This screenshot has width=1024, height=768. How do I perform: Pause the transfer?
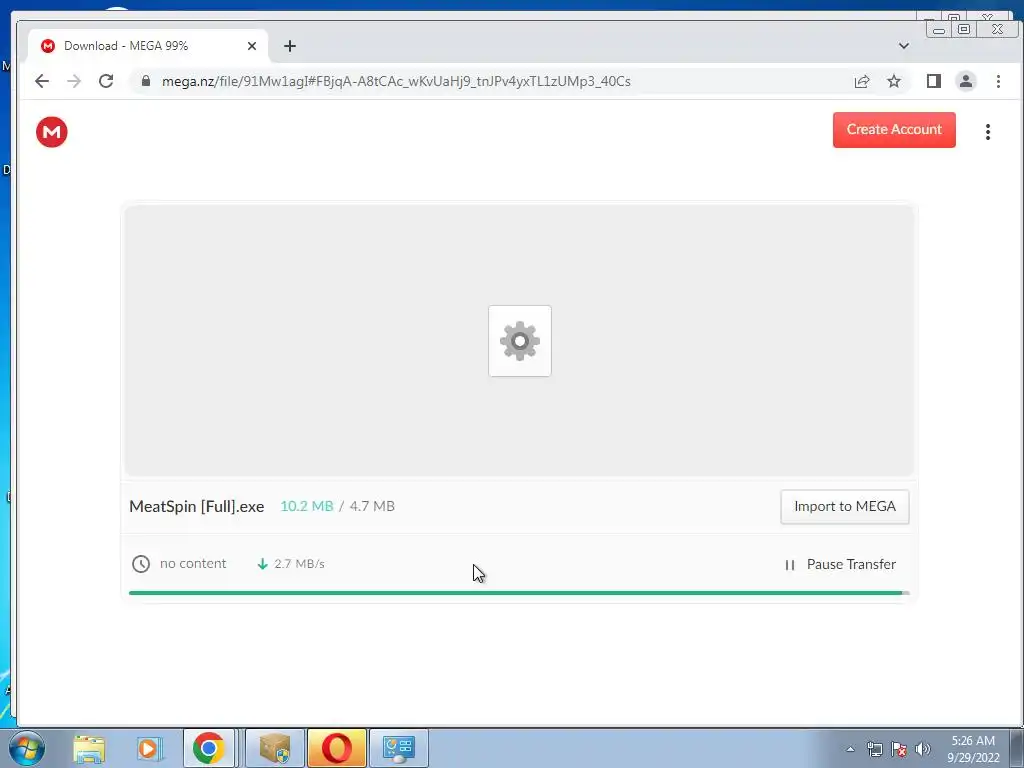click(x=840, y=564)
